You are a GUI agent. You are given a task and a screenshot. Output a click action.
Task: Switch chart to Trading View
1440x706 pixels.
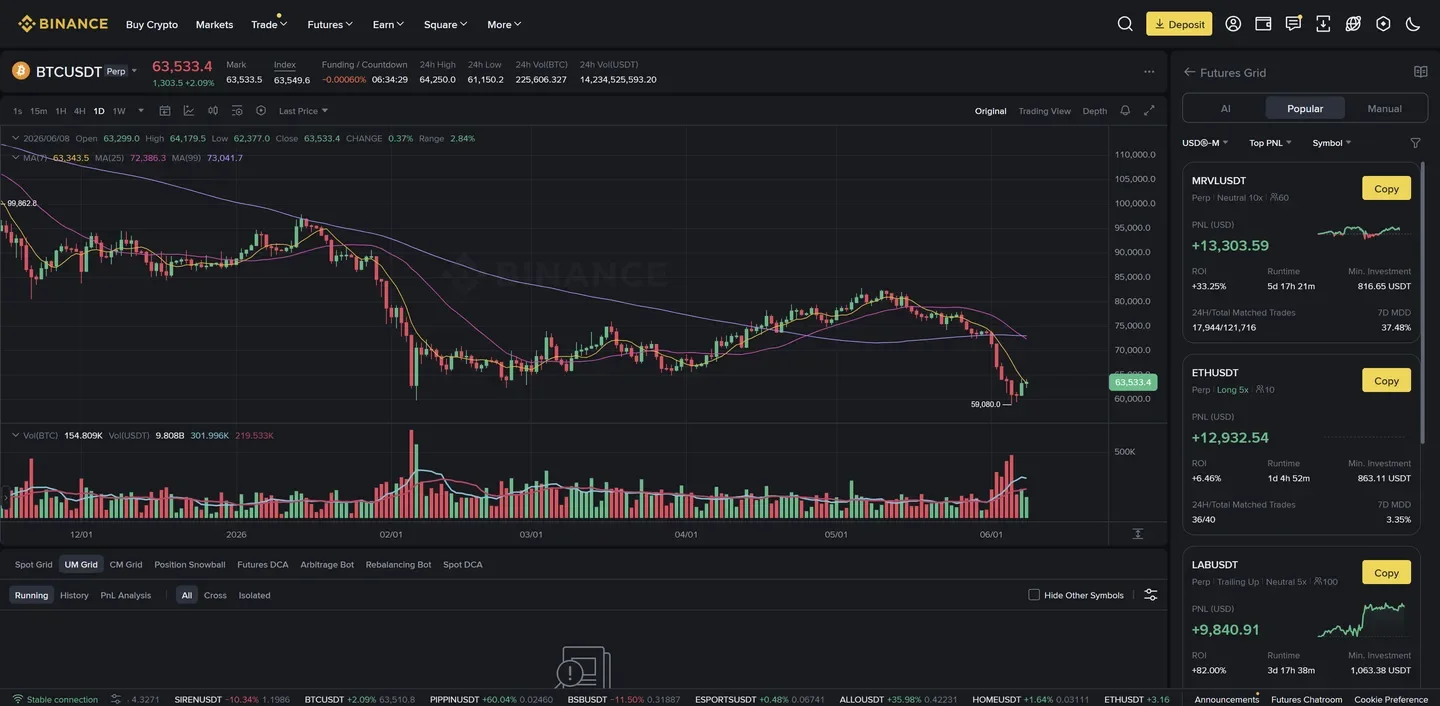coord(1045,111)
